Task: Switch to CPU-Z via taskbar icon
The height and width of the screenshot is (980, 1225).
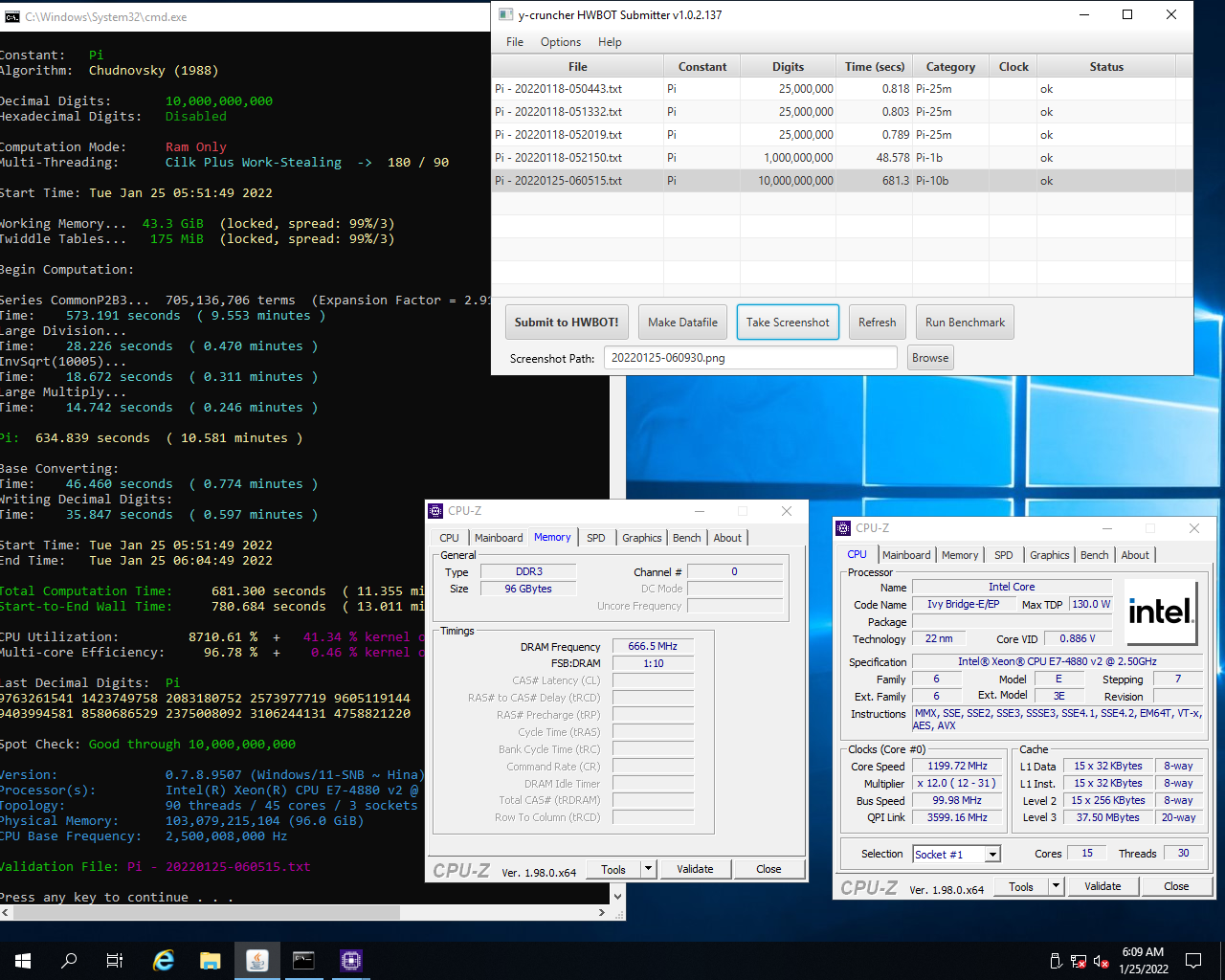Action: click(x=350, y=961)
